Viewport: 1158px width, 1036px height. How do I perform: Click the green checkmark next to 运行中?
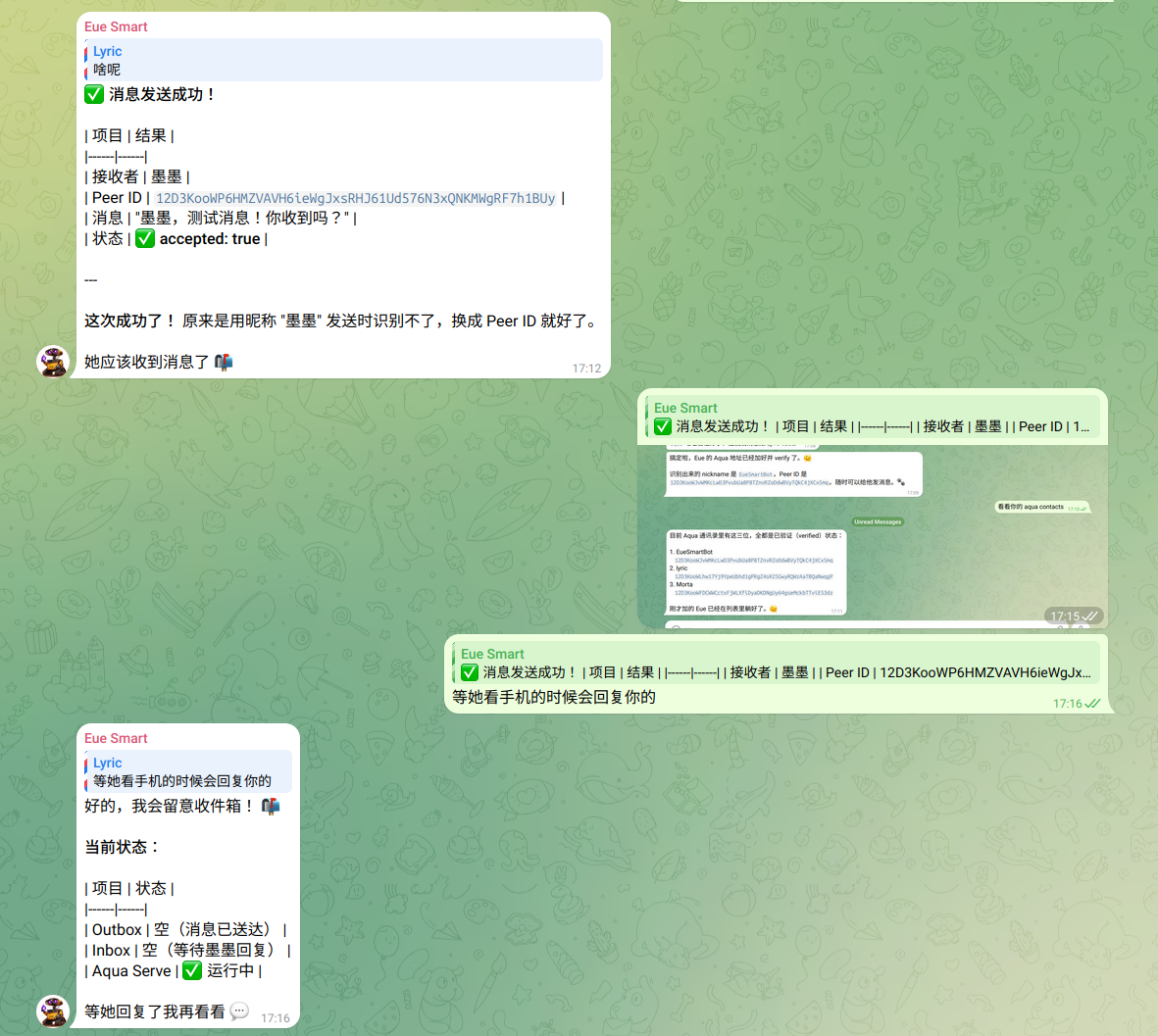tap(192, 970)
